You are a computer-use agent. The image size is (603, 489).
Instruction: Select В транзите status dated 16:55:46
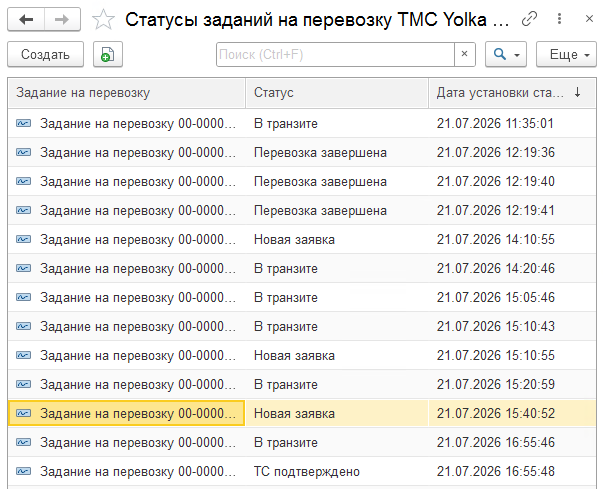click(286, 442)
